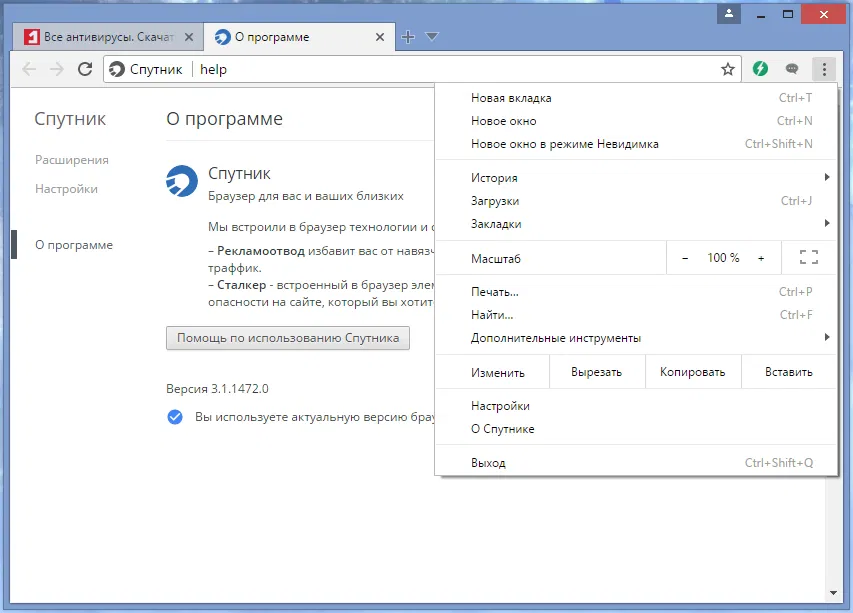Screen dimensions: 853x613
Task: Click the chat bubble extension icon
Action: coord(792,69)
